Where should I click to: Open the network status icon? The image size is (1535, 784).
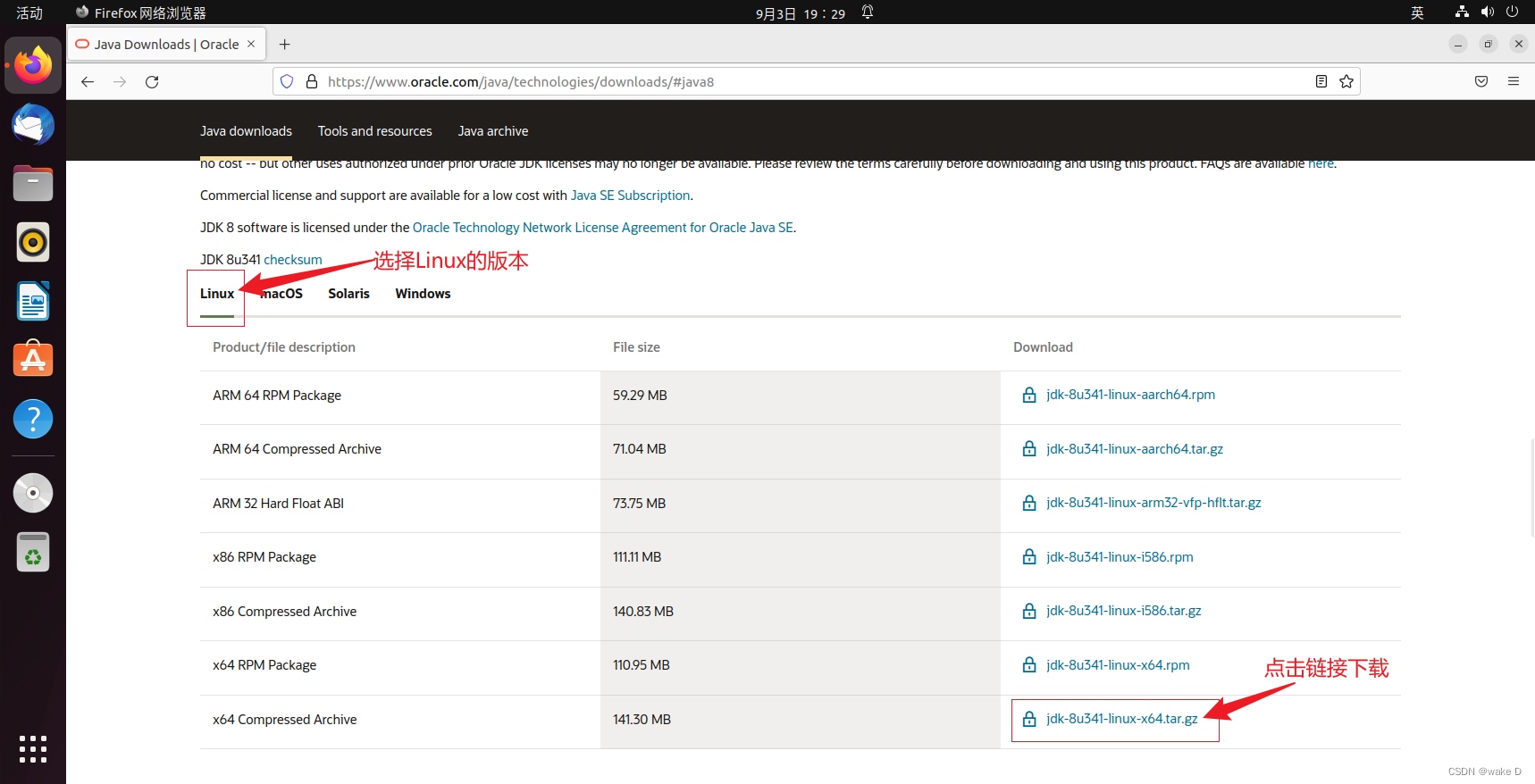click(1462, 13)
